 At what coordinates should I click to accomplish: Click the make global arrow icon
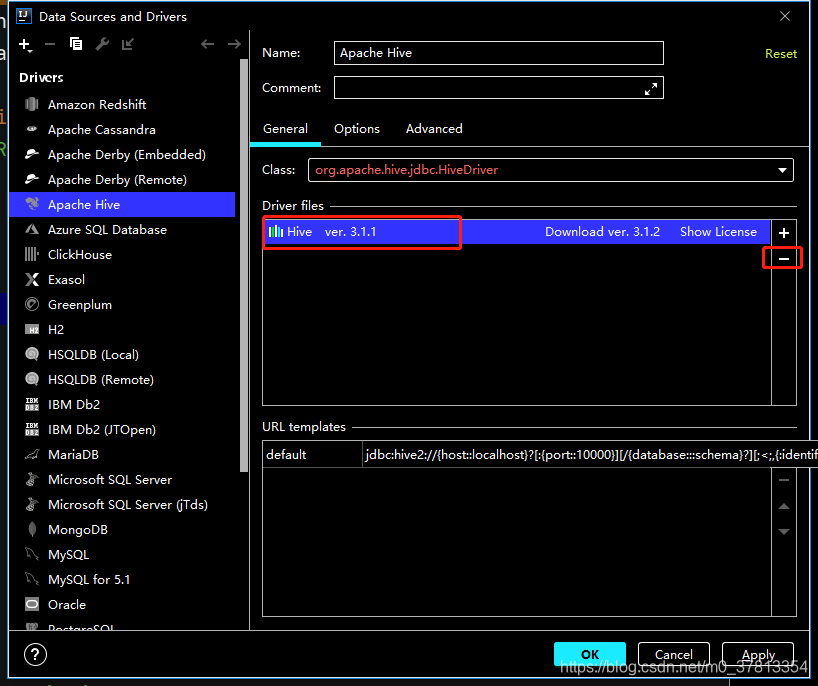pos(128,44)
